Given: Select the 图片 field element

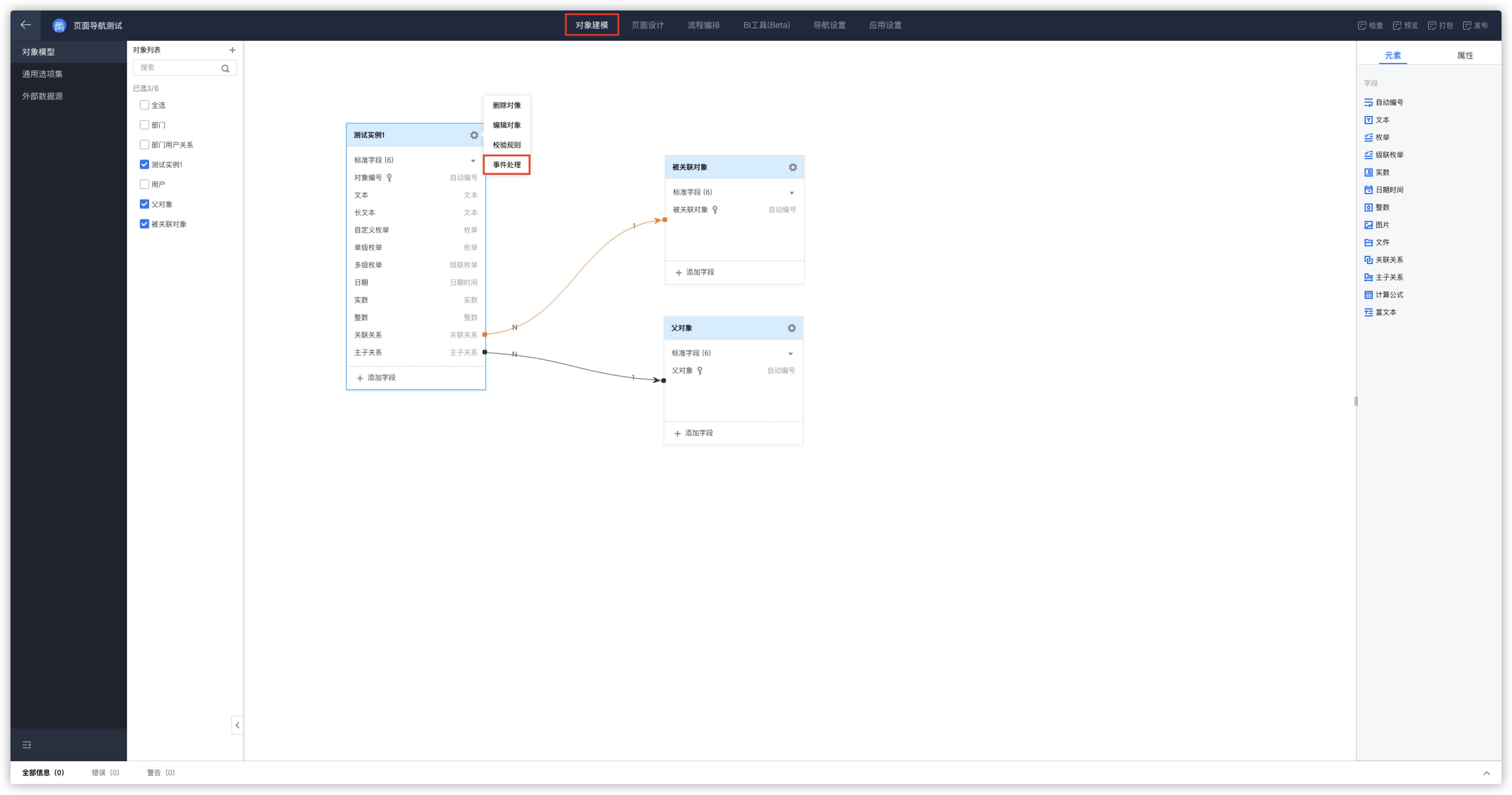Looking at the screenshot, I should tap(1377, 225).
